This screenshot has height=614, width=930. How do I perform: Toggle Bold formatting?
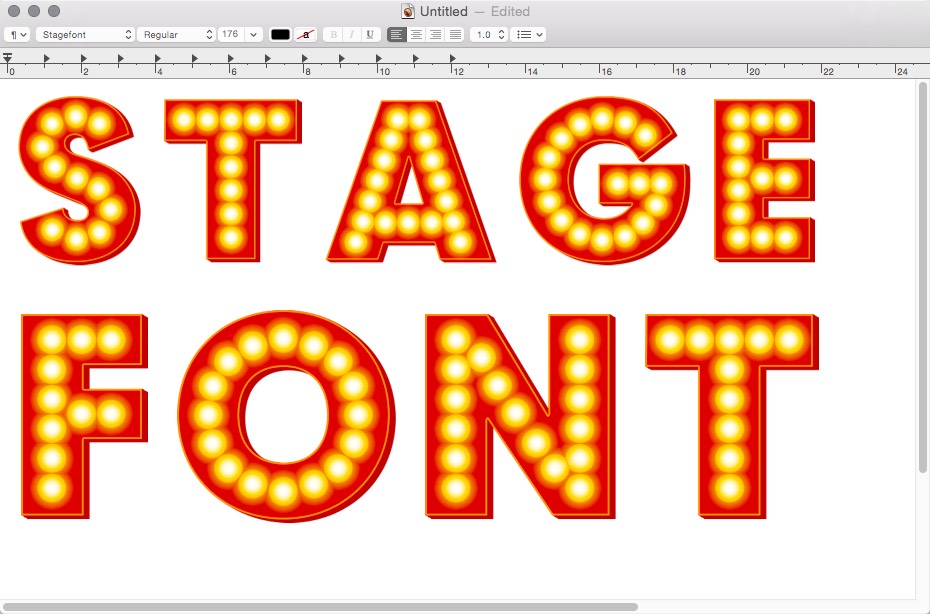[x=333, y=34]
